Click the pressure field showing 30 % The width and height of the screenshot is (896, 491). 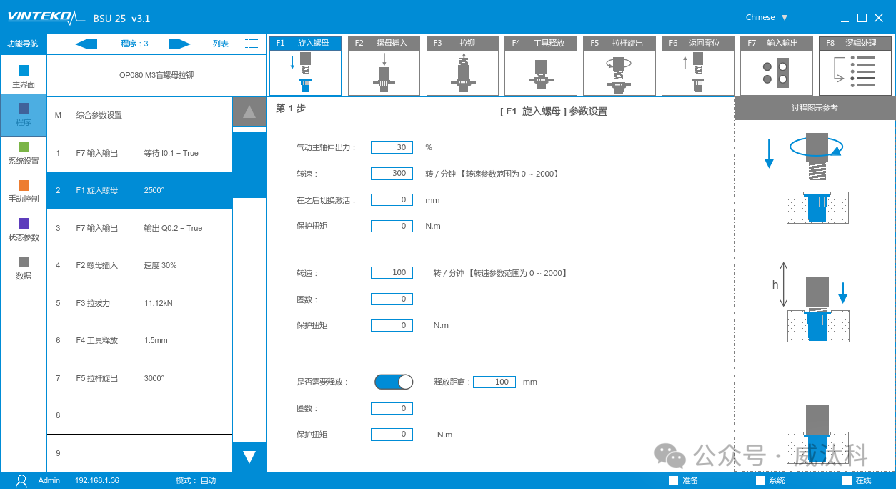pos(392,147)
